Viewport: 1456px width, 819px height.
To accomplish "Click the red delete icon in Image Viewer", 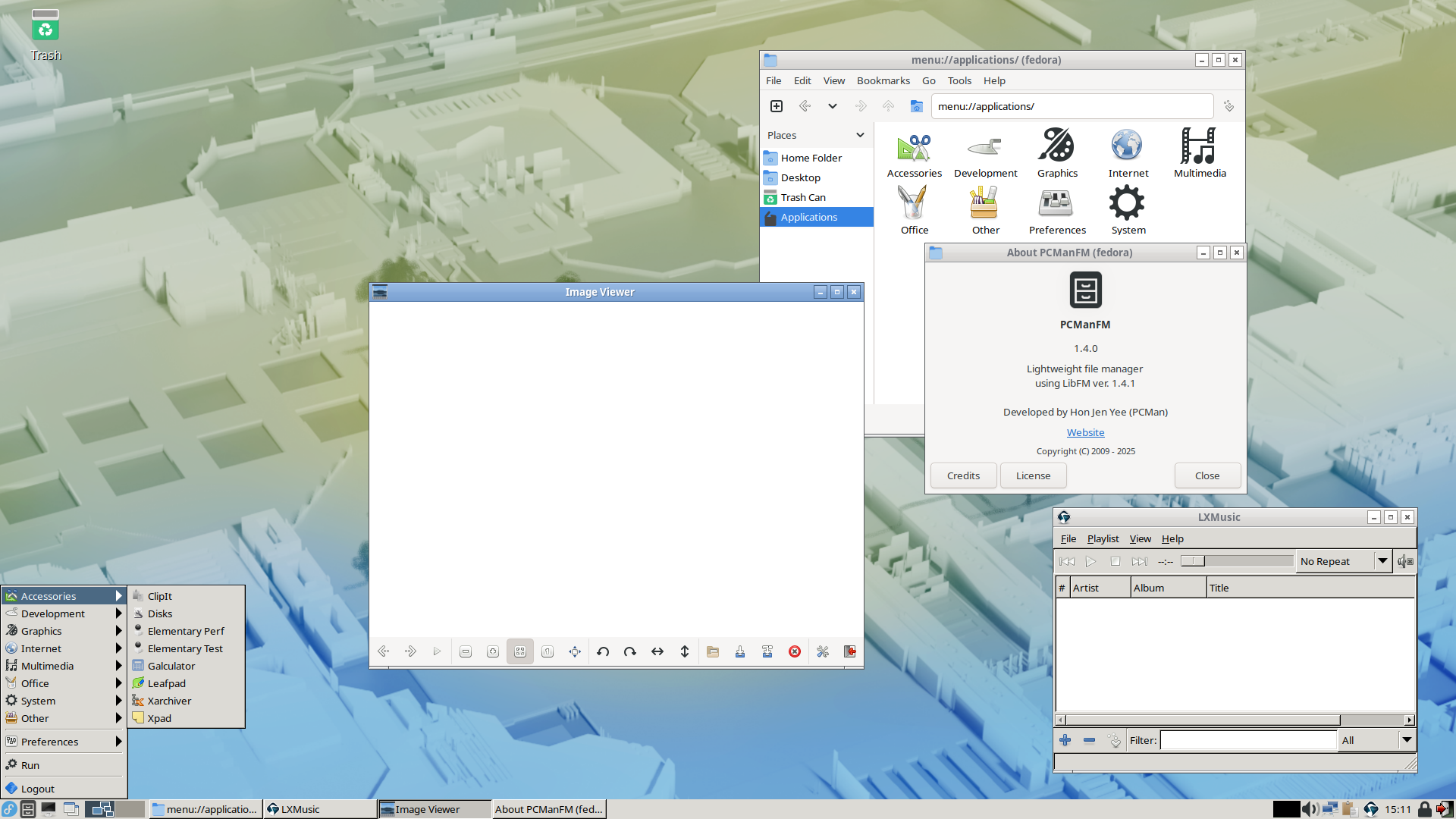I will (795, 651).
